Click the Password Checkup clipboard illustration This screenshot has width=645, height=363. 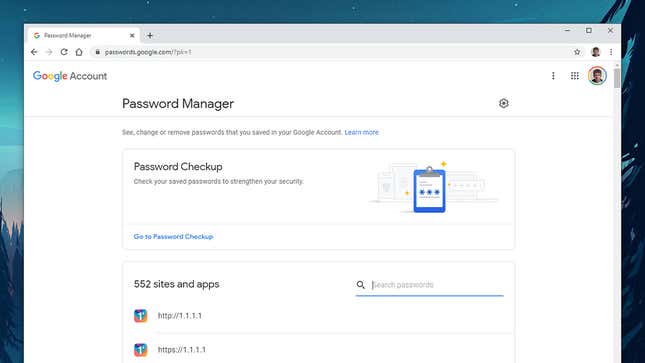point(429,189)
